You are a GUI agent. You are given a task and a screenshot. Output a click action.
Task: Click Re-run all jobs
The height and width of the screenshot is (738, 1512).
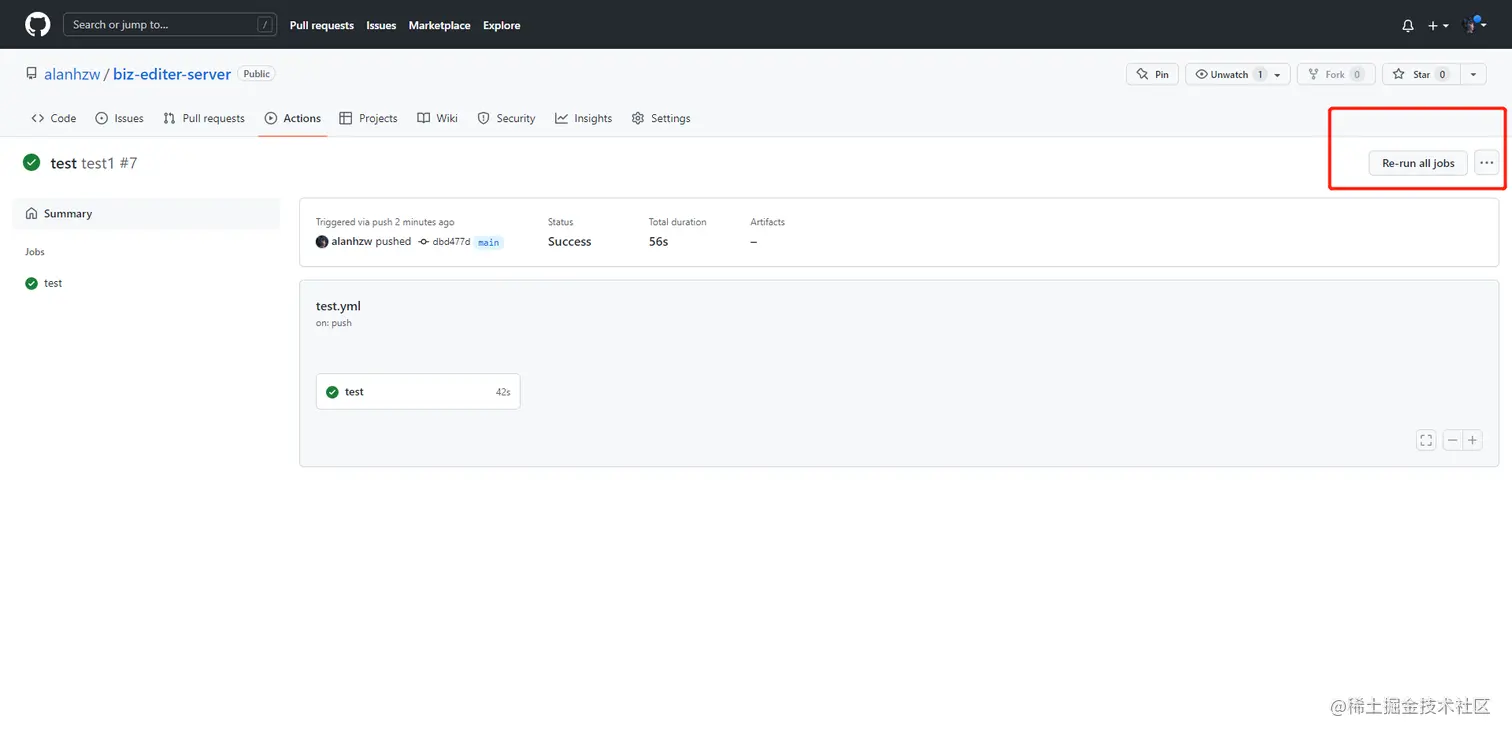1418,163
